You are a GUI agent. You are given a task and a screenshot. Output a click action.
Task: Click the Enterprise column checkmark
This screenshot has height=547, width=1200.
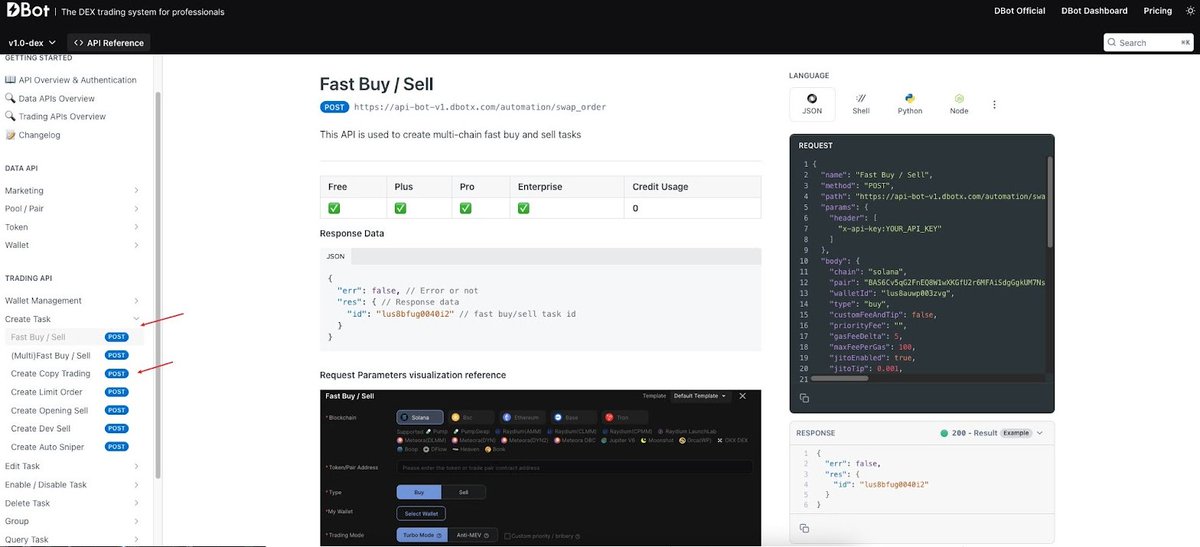pos(523,208)
